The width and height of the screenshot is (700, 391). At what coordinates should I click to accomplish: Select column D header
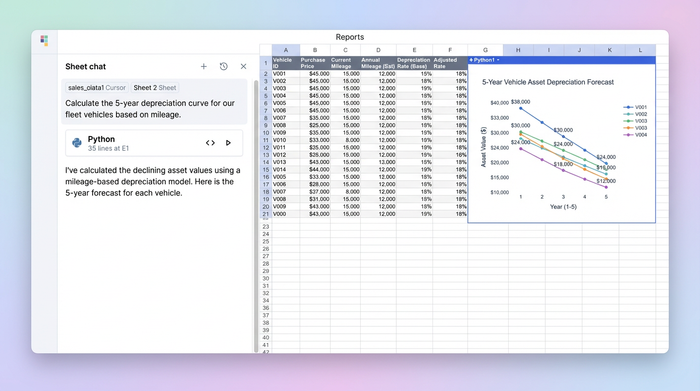click(x=378, y=50)
